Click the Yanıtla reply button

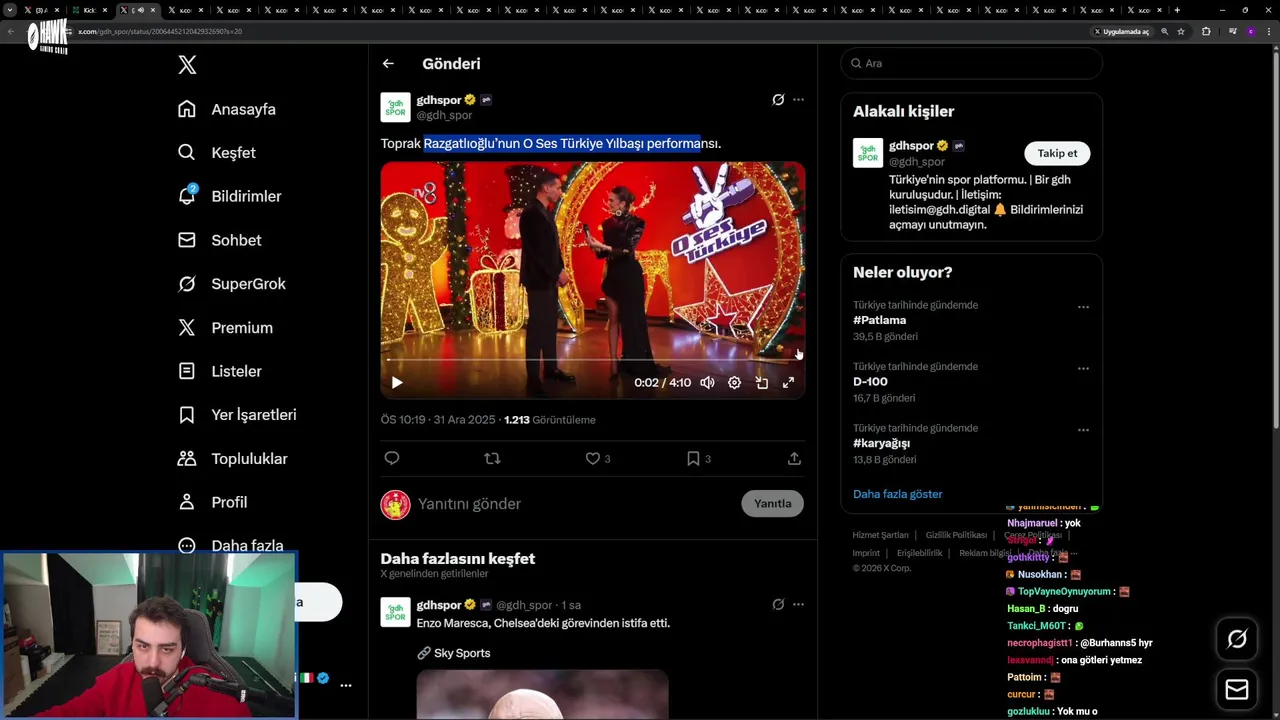click(772, 503)
